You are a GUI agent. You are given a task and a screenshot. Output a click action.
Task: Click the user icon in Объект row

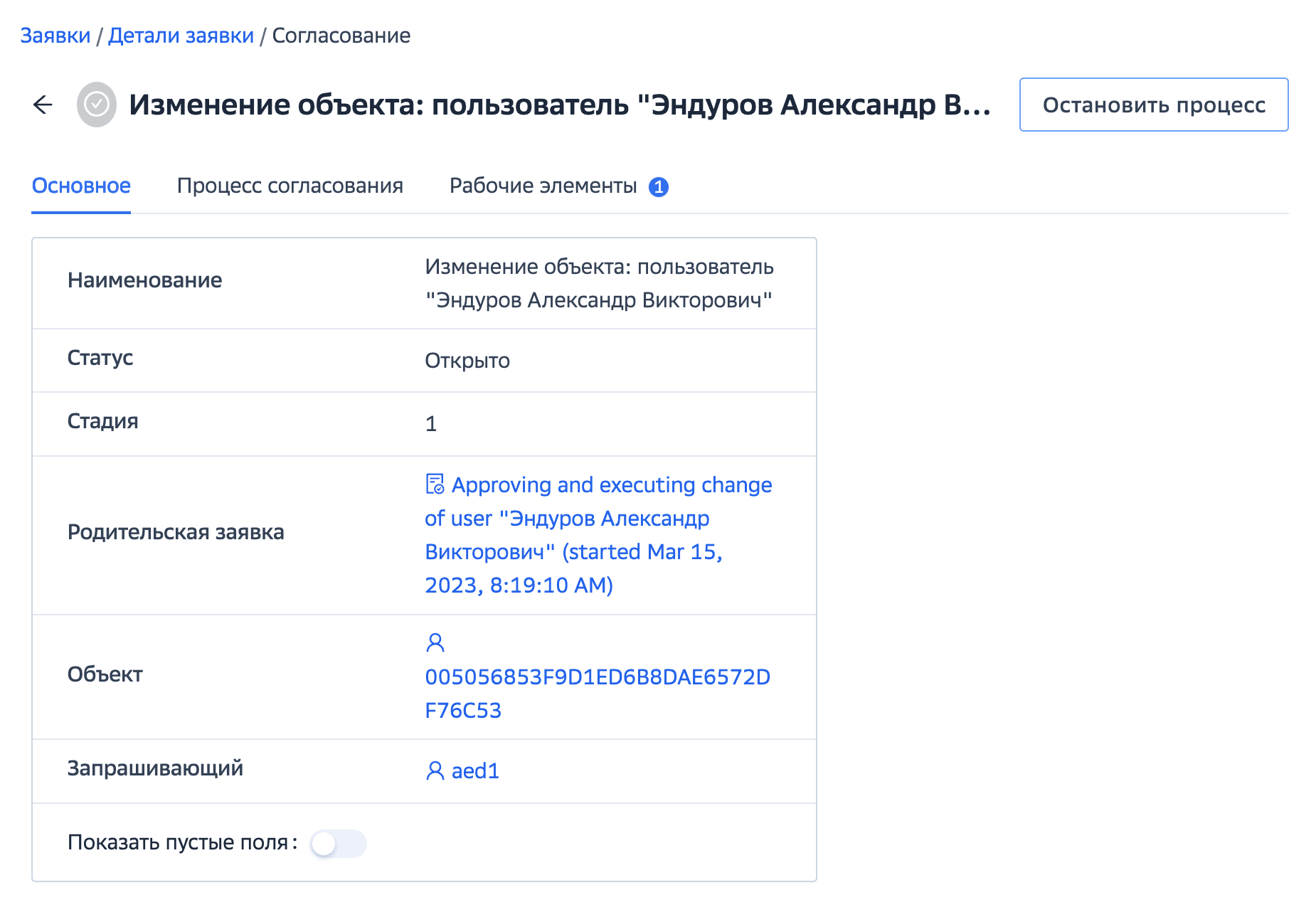(435, 643)
